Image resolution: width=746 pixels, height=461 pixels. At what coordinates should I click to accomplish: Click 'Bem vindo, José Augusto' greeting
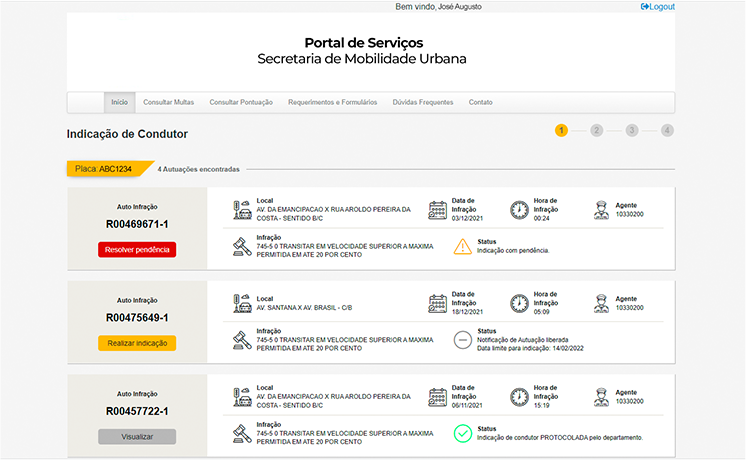point(438,7)
